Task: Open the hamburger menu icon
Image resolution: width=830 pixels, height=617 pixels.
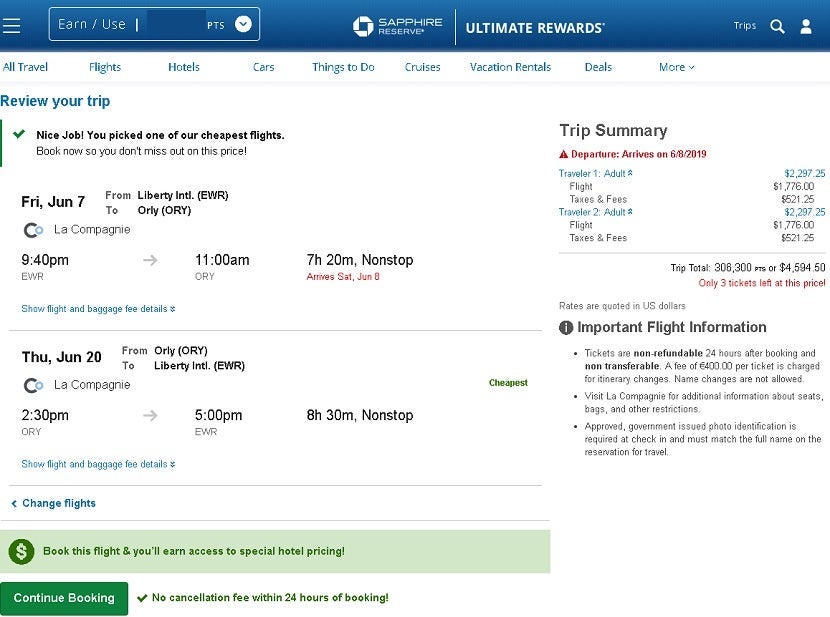Action: click(x=12, y=25)
